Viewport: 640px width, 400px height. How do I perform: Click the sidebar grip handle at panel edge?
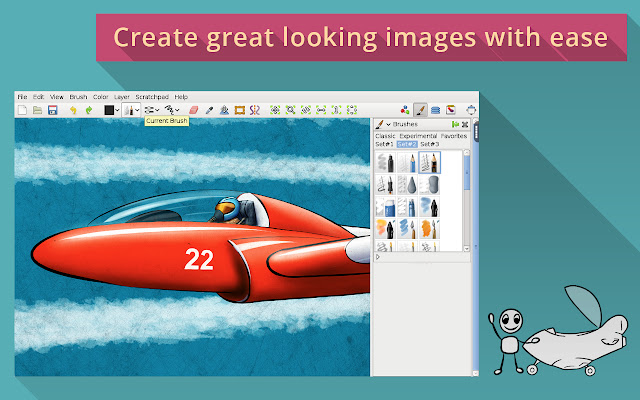coord(476,131)
